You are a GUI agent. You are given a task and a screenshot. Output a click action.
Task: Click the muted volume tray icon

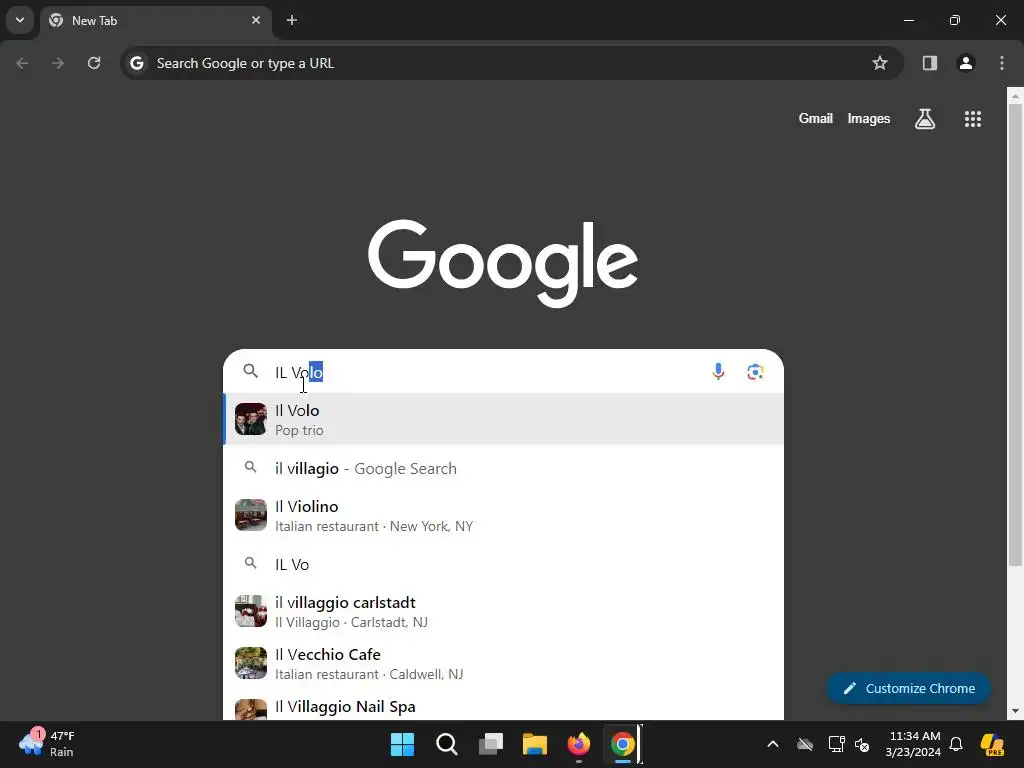coord(862,744)
